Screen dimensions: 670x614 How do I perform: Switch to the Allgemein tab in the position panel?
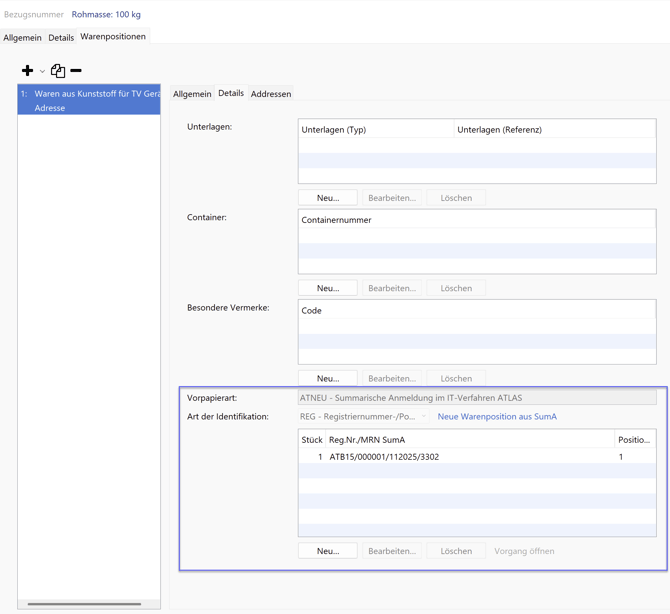[x=192, y=94]
